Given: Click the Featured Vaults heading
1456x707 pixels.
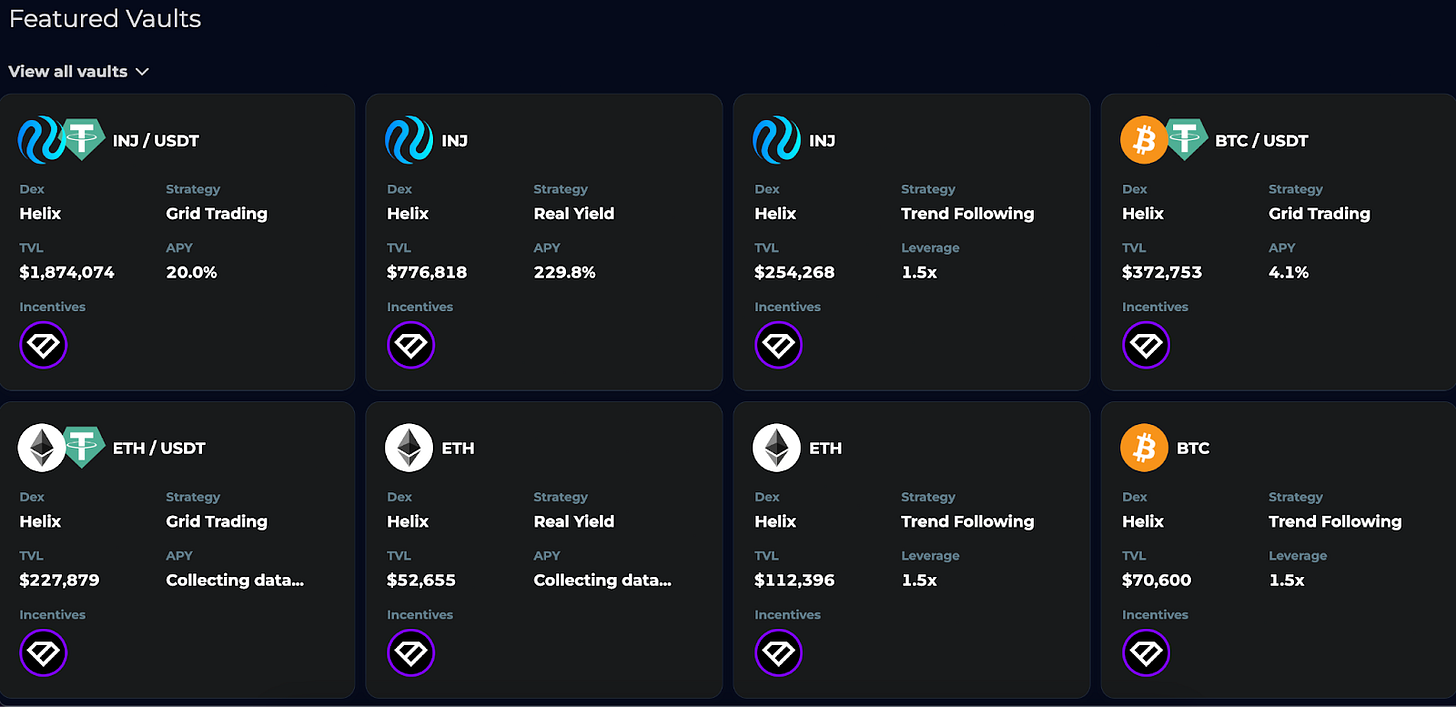Looking at the screenshot, I should point(105,19).
